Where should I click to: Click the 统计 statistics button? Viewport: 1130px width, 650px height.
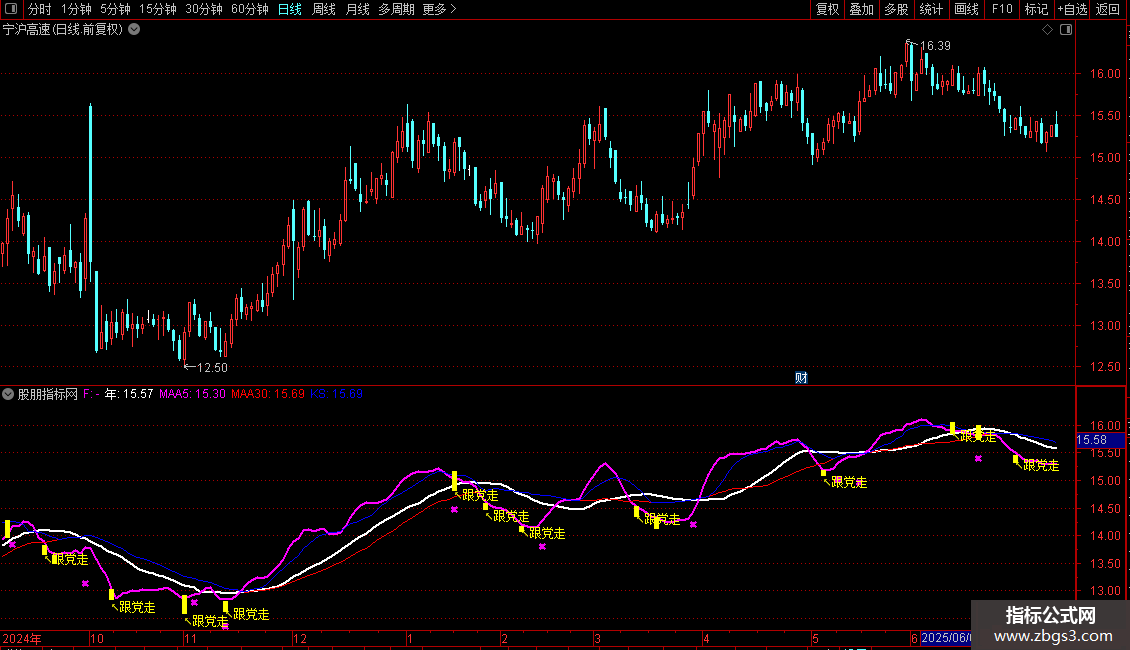tap(930, 9)
